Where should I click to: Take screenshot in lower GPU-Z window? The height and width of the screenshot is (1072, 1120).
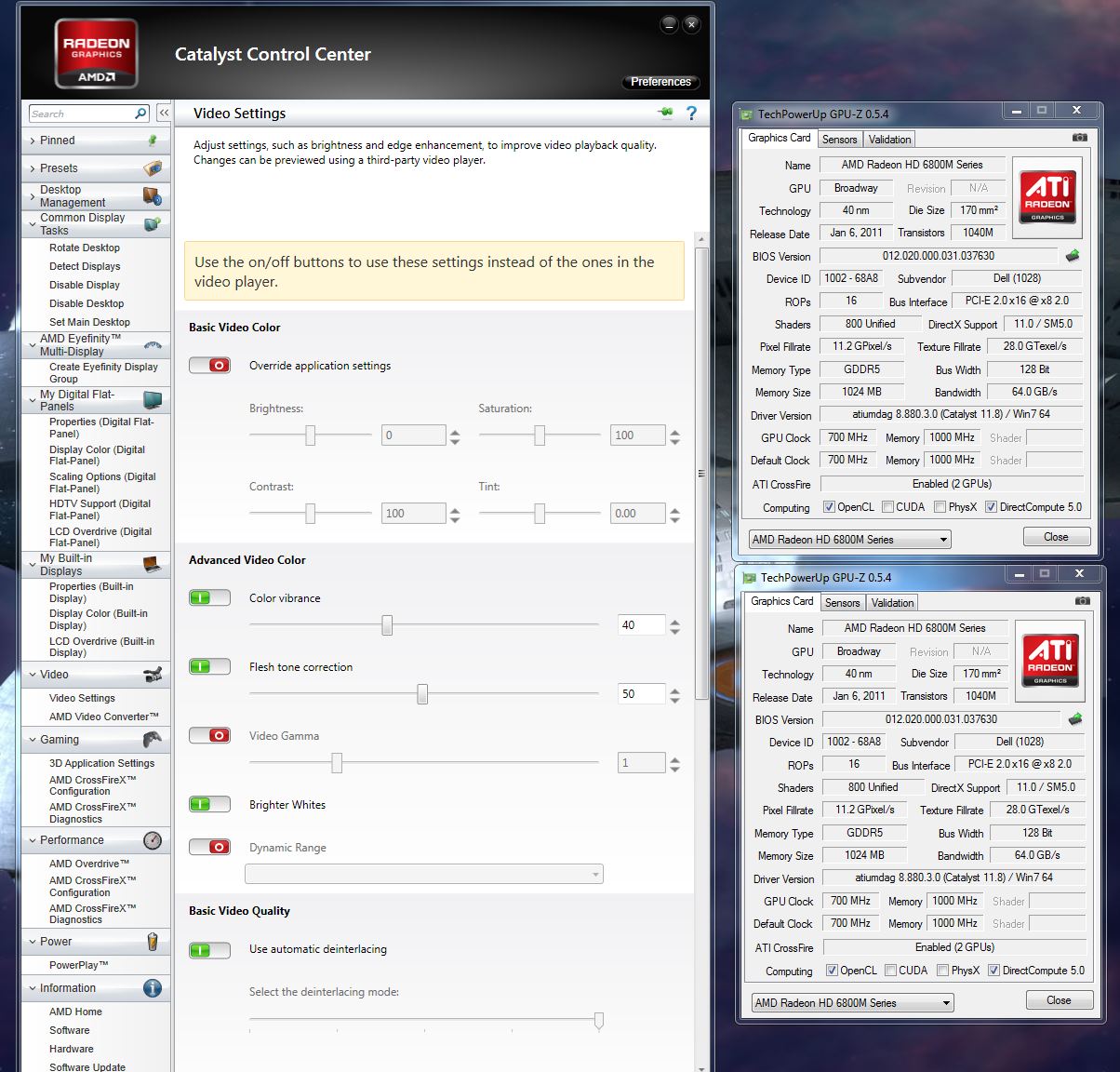(x=1082, y=601)
